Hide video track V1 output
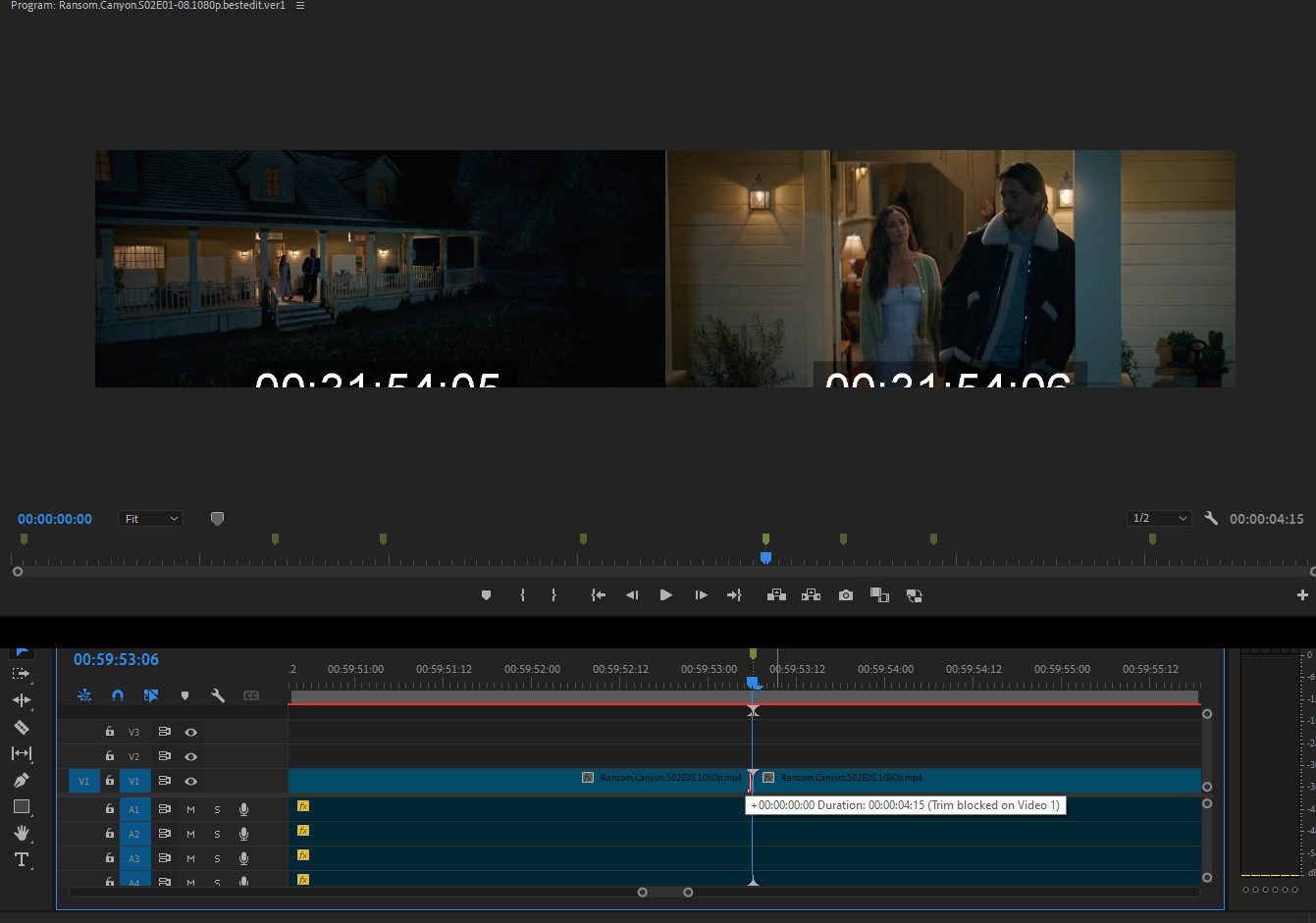 pyautogui.click(x=191, y=781)
